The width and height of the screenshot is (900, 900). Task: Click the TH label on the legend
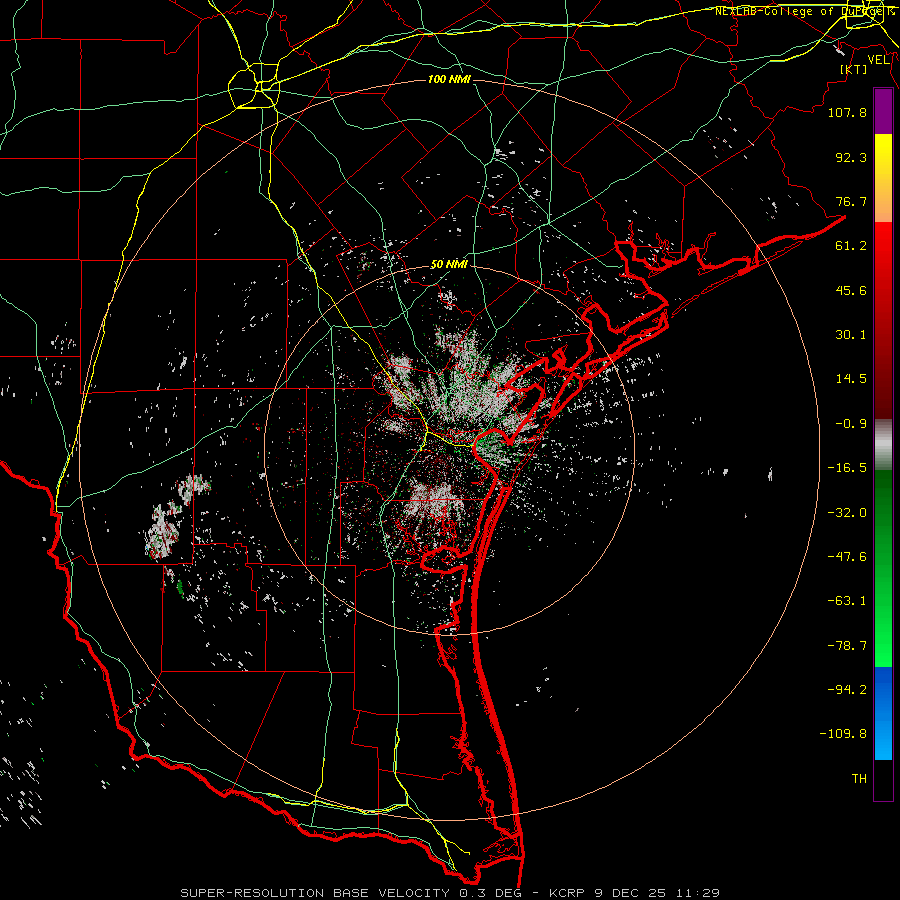point(859,779)
